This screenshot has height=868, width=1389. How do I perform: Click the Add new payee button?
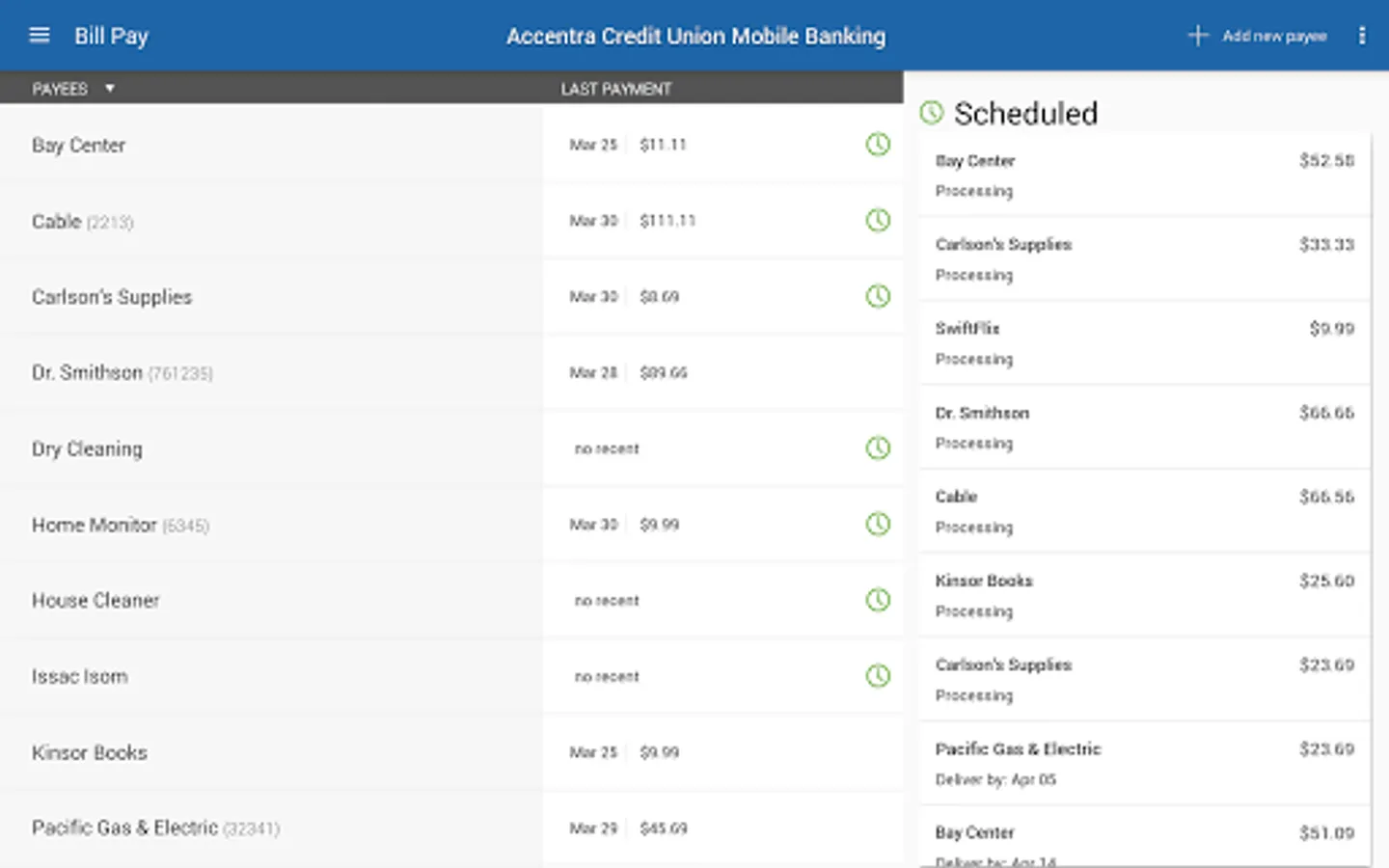(x=1257, y=36)
